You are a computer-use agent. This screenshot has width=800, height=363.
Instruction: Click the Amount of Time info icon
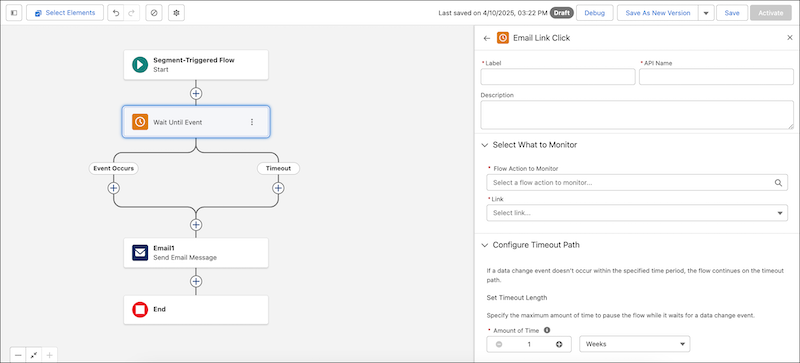[x=546, y=330]
